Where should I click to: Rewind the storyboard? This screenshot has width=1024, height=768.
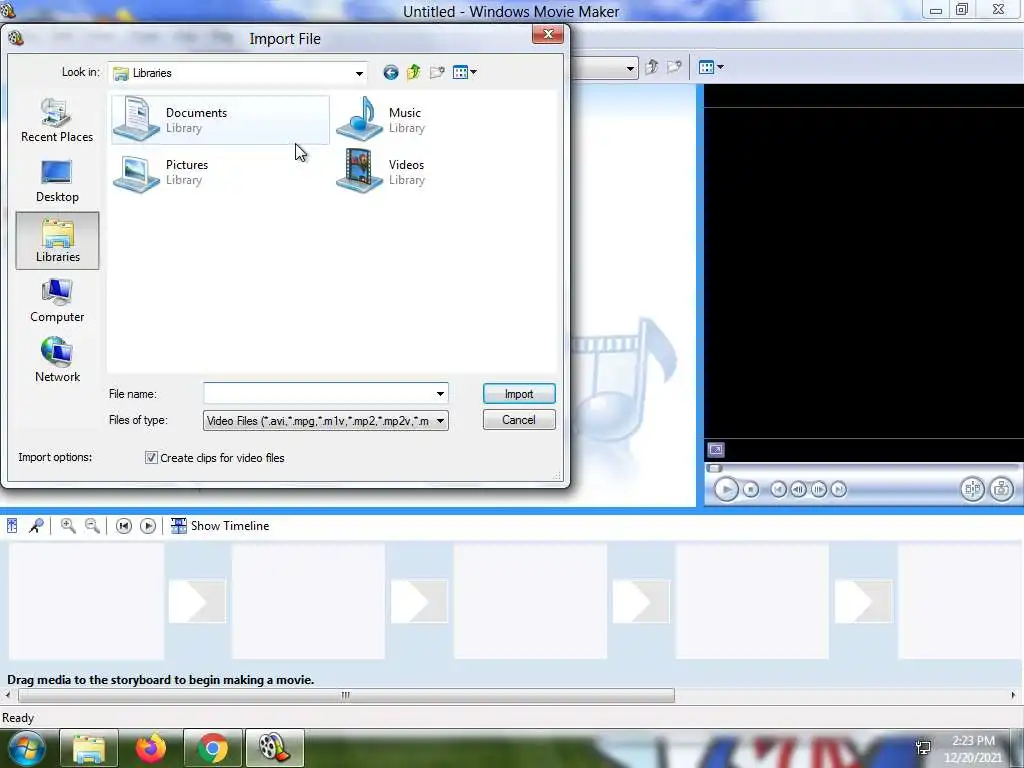pyautogui.click(x=123, y=526)
